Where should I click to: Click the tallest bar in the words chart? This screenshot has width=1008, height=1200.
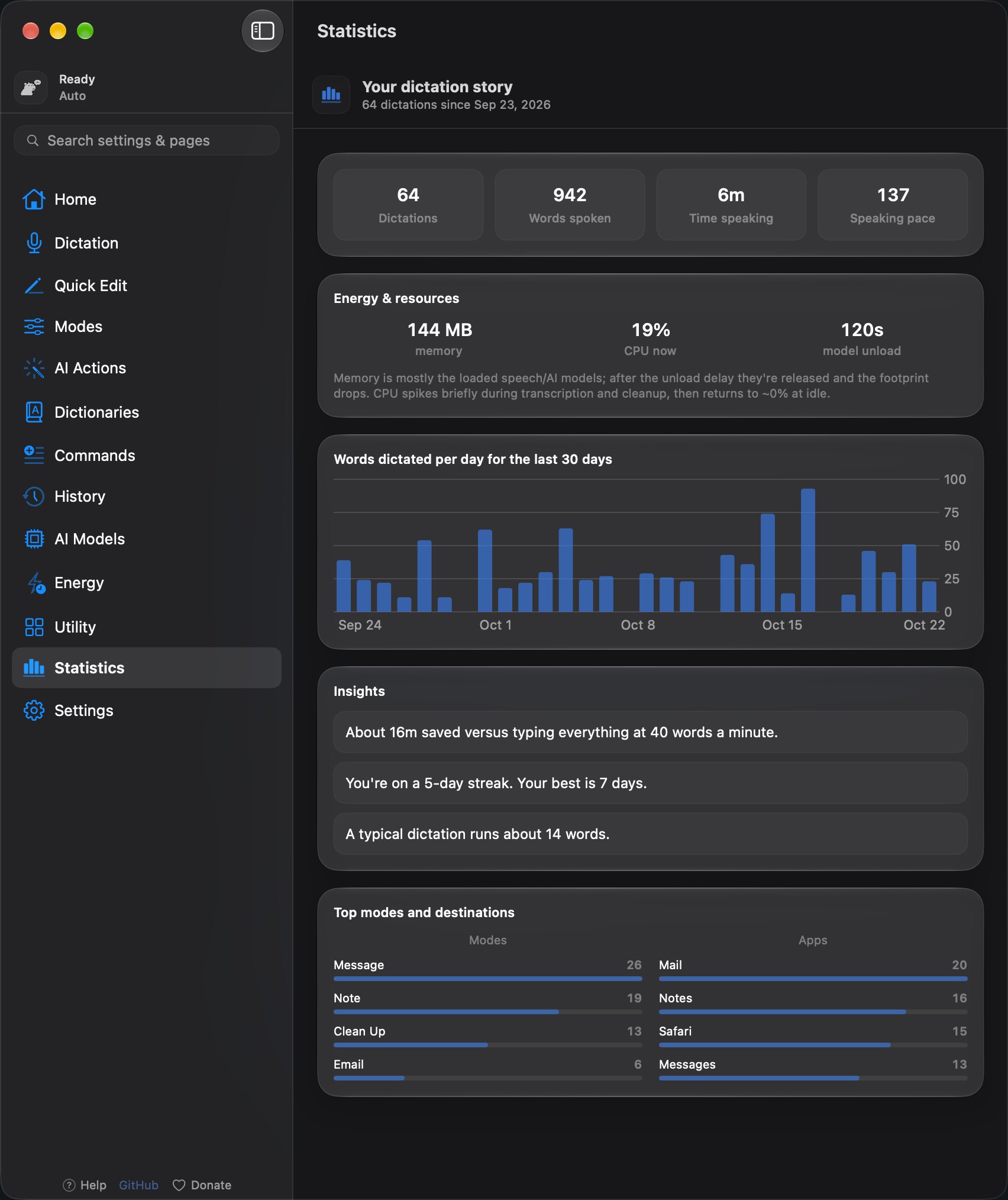[x=807, y=550]
